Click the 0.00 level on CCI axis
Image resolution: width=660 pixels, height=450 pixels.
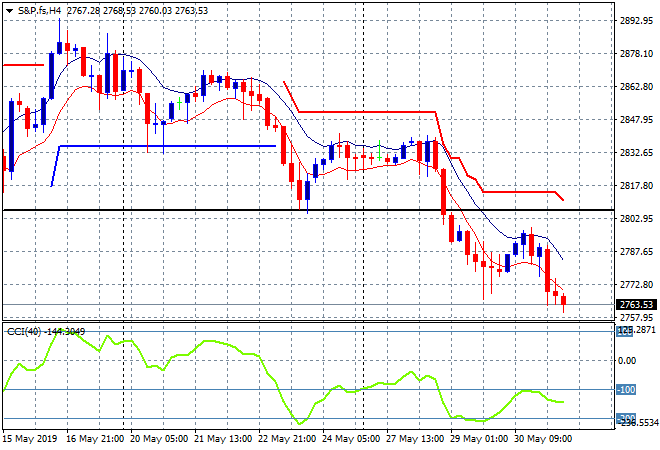tap(627, 361)
